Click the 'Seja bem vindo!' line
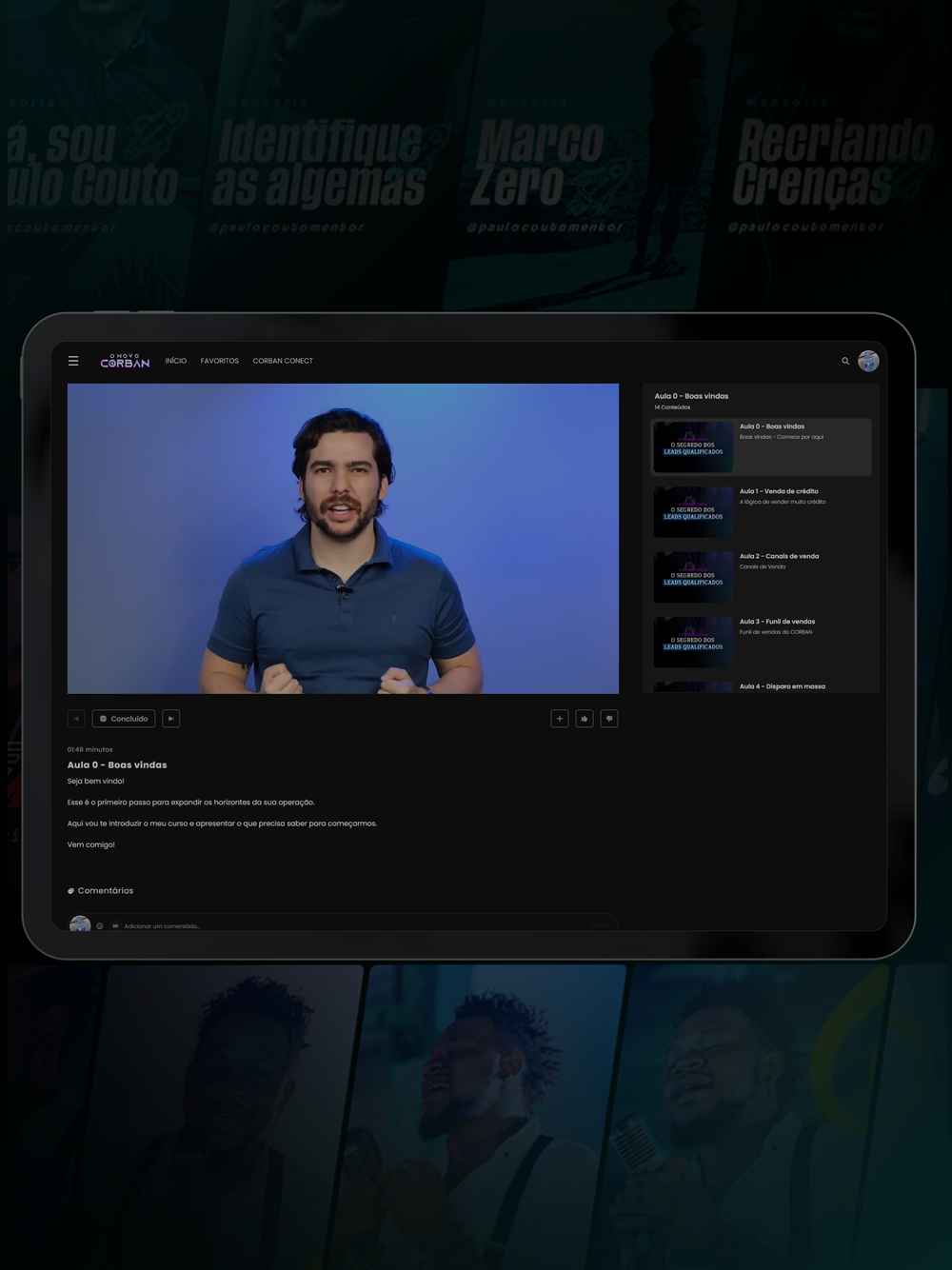952x1270 pixels. tap(95, 781)
